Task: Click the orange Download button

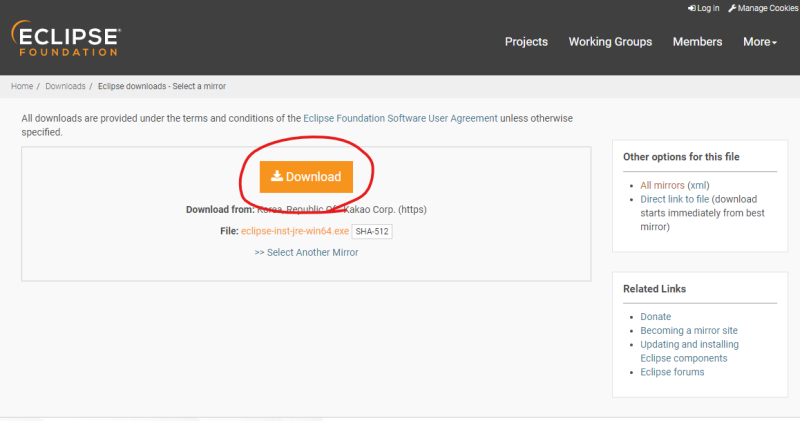Action: tap(306, 177)
